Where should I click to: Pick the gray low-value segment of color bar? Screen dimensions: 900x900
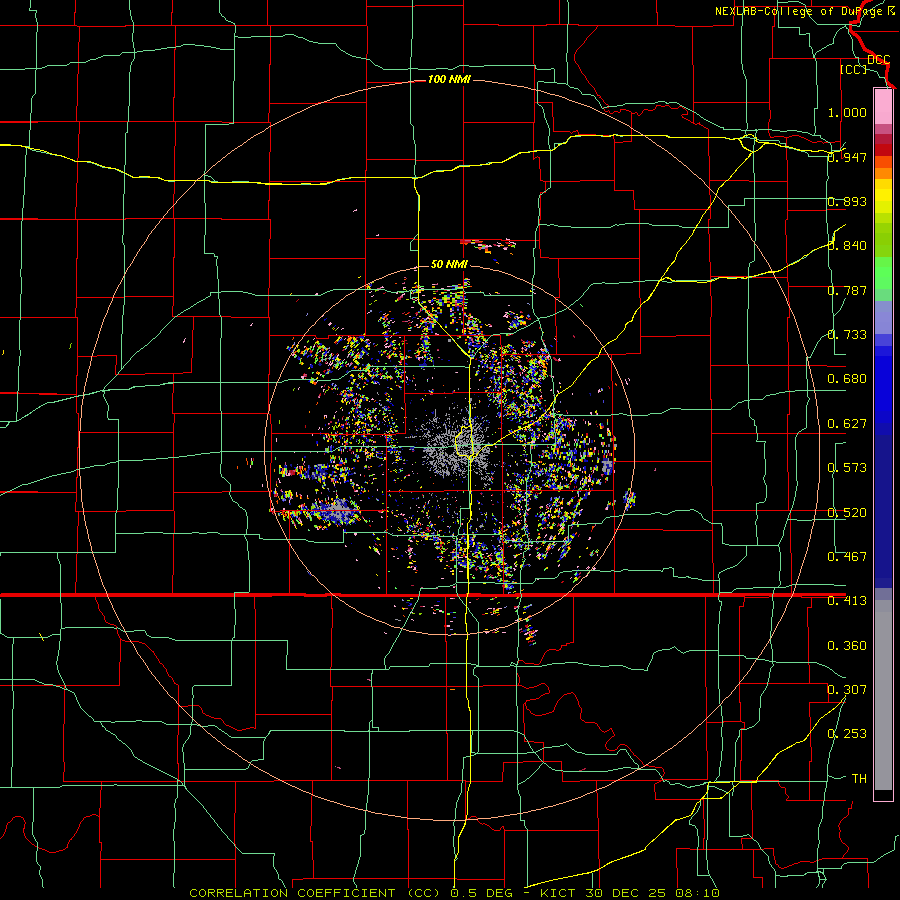coord(883,695)
